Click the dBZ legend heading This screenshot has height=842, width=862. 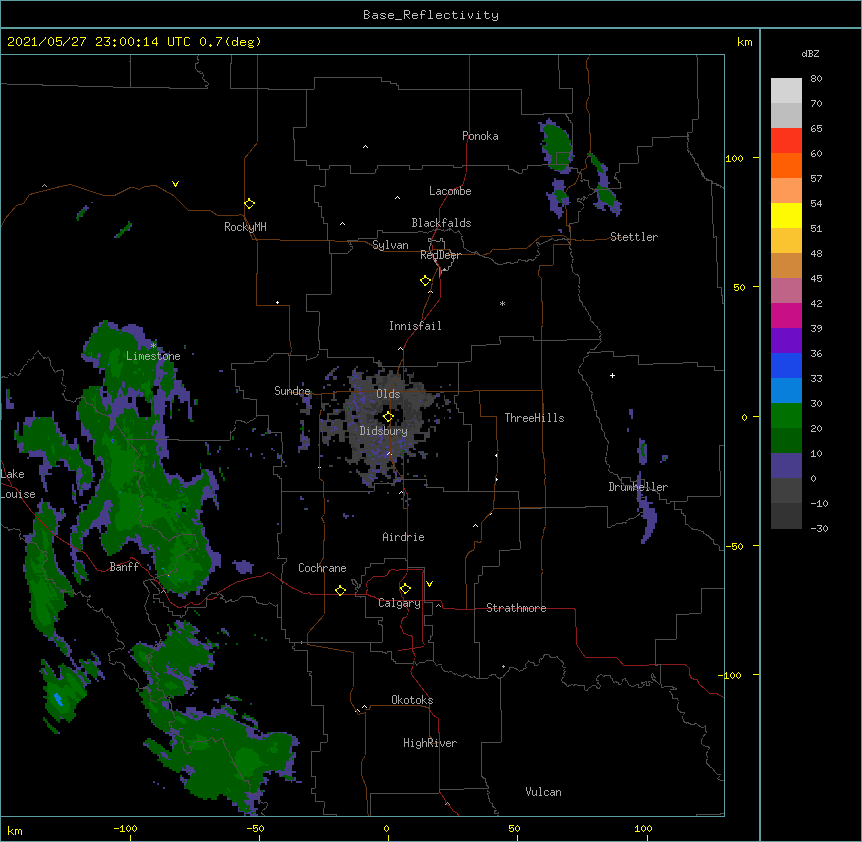coord(810,53)
